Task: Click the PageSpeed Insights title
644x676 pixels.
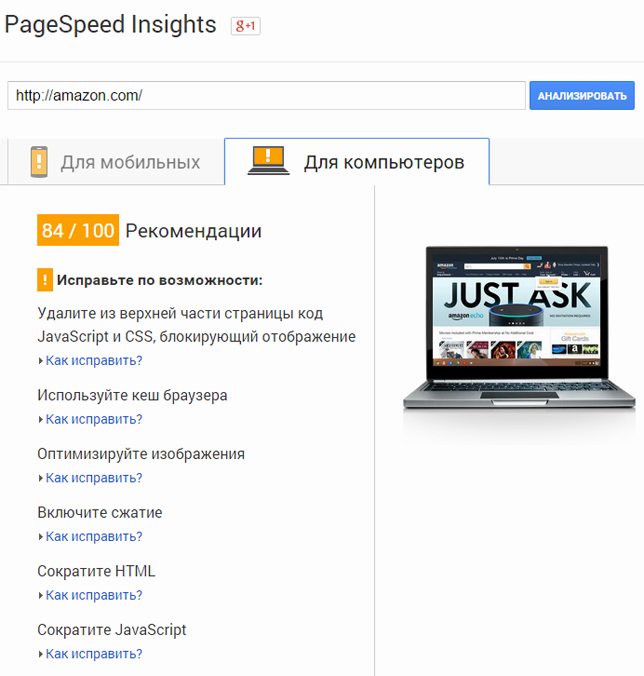Action: pyautogui.click(x=110, y=25)
